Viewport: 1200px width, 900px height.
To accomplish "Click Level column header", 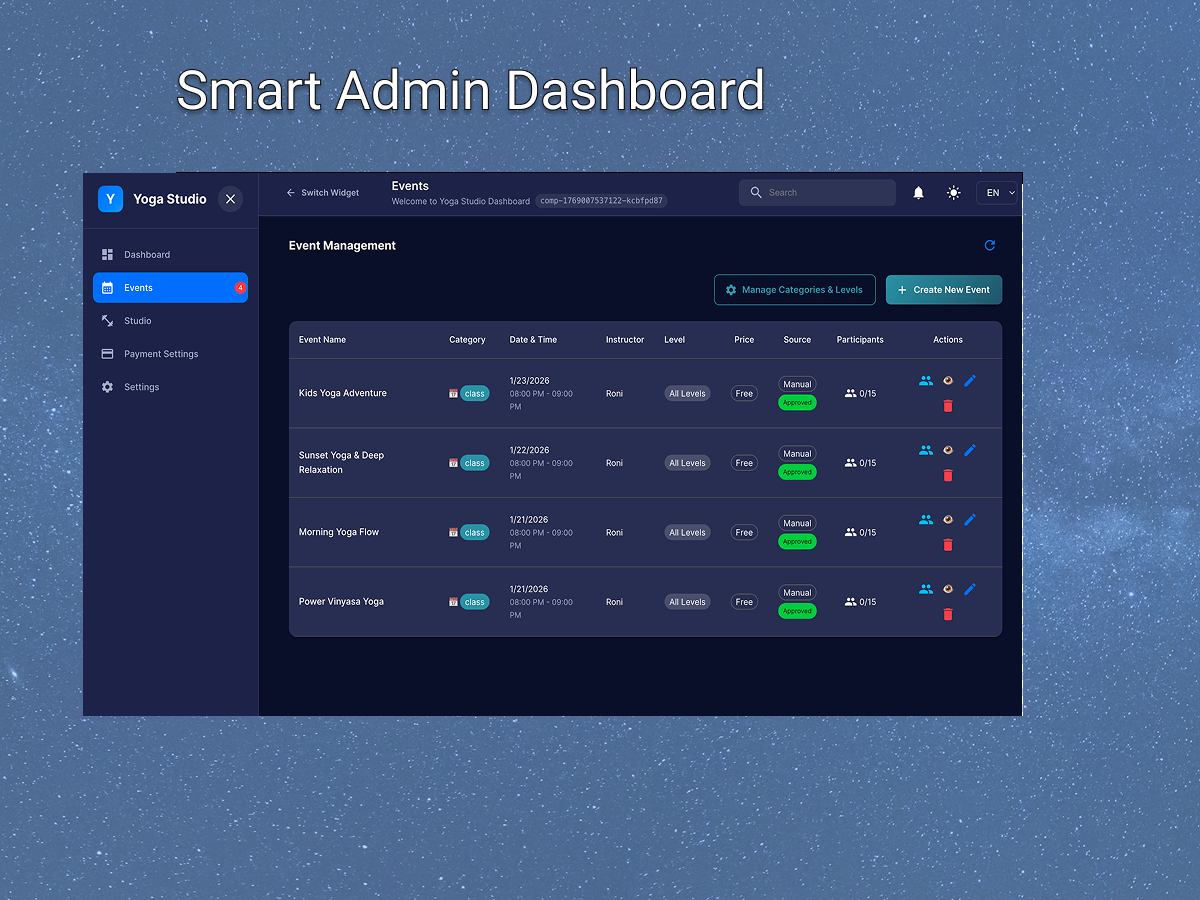I will (x=675, y=340).
